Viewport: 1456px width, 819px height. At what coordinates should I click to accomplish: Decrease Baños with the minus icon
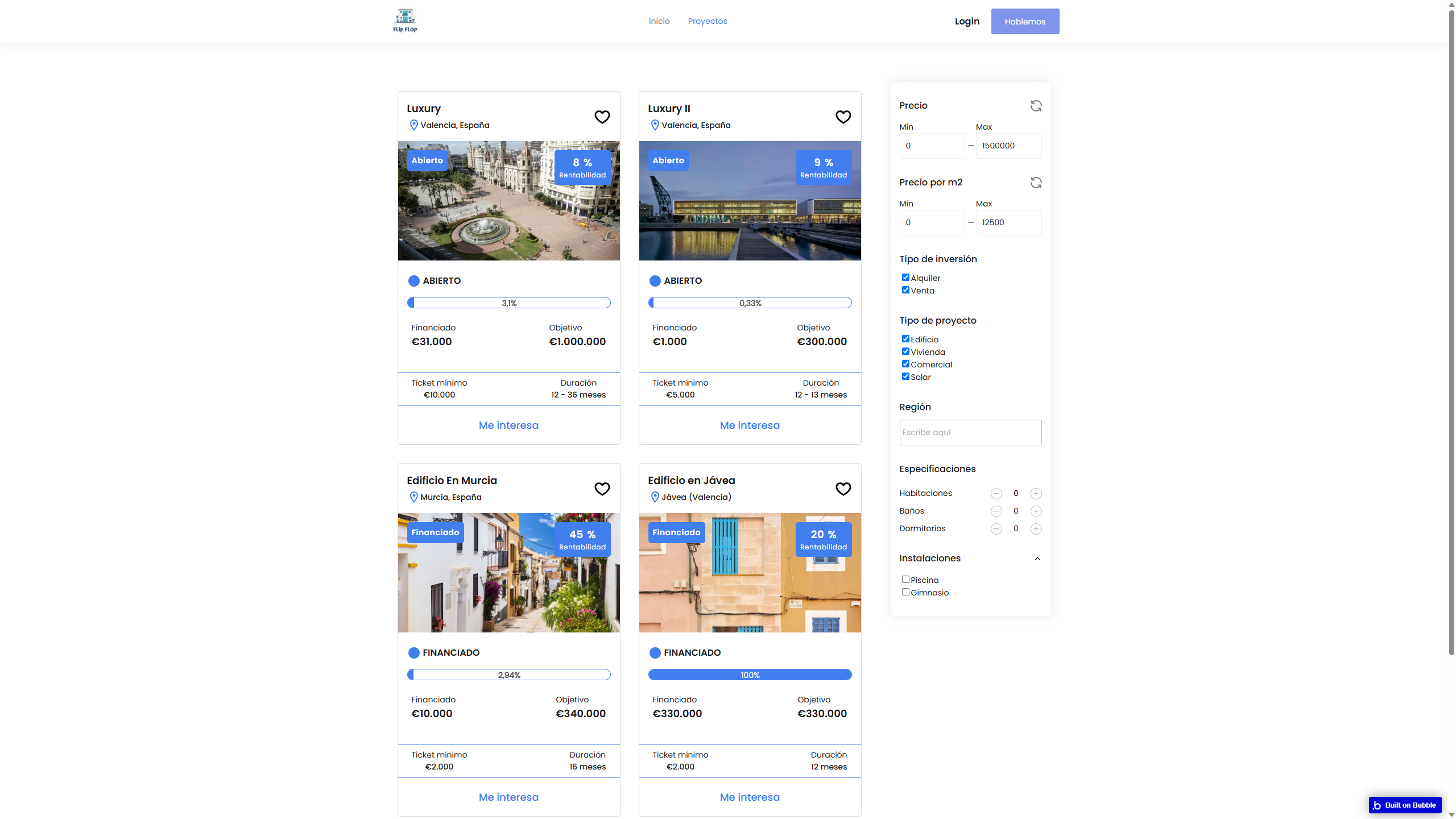point(996,511)
